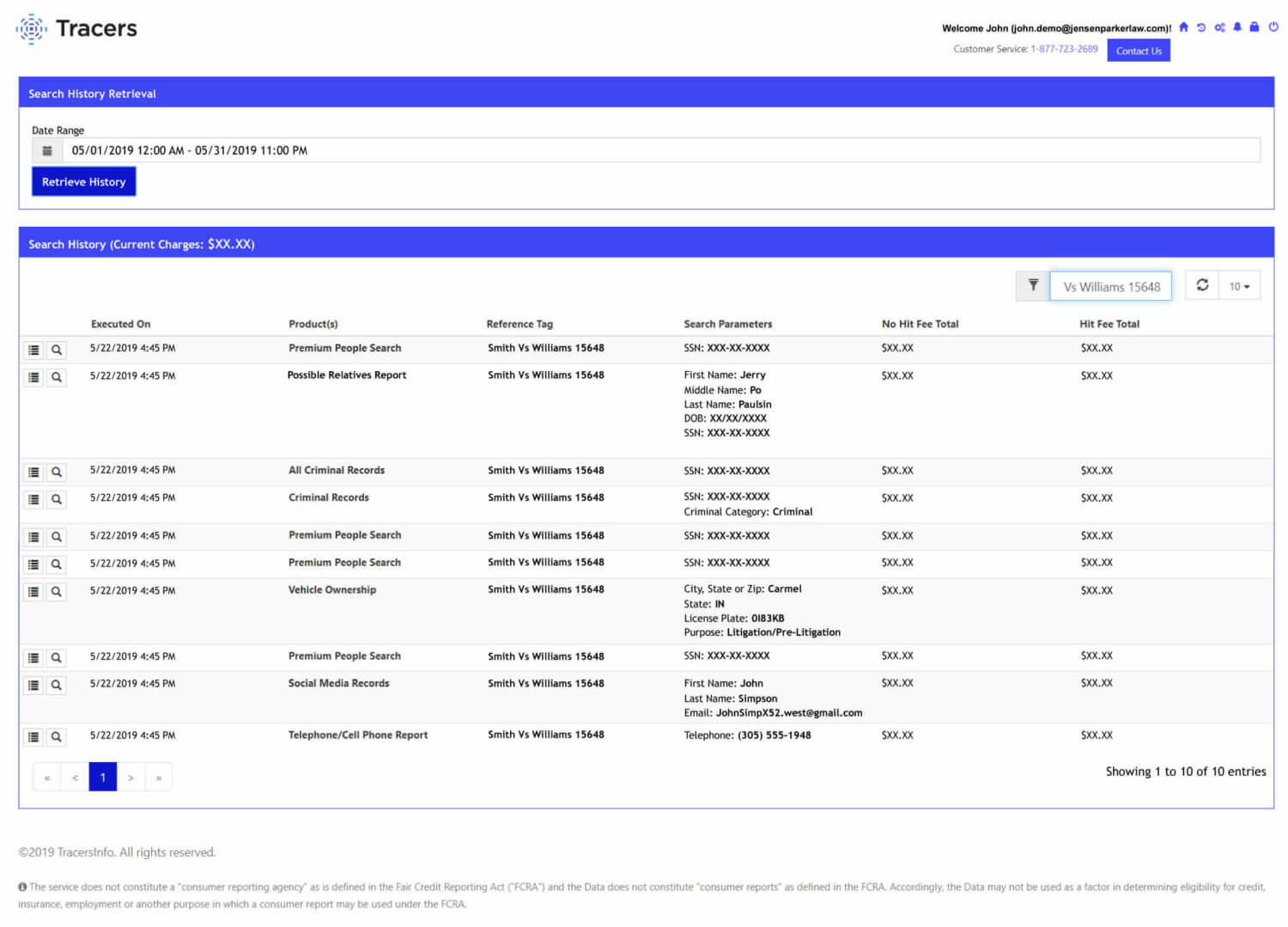
Task: Refresh results with the circular arrows icon
Action: [1203, 285]
